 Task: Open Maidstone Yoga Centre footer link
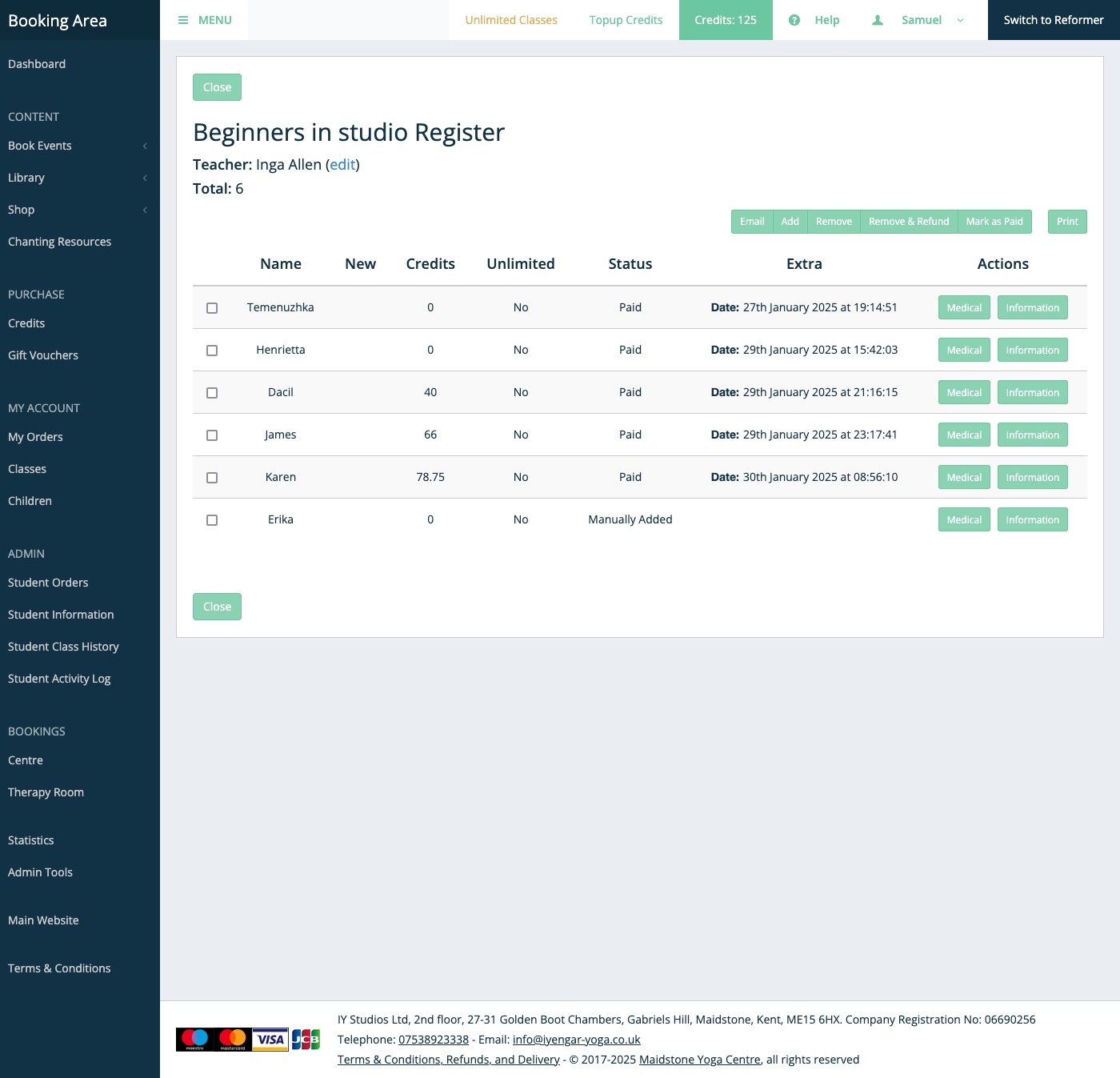[700, 1060]
